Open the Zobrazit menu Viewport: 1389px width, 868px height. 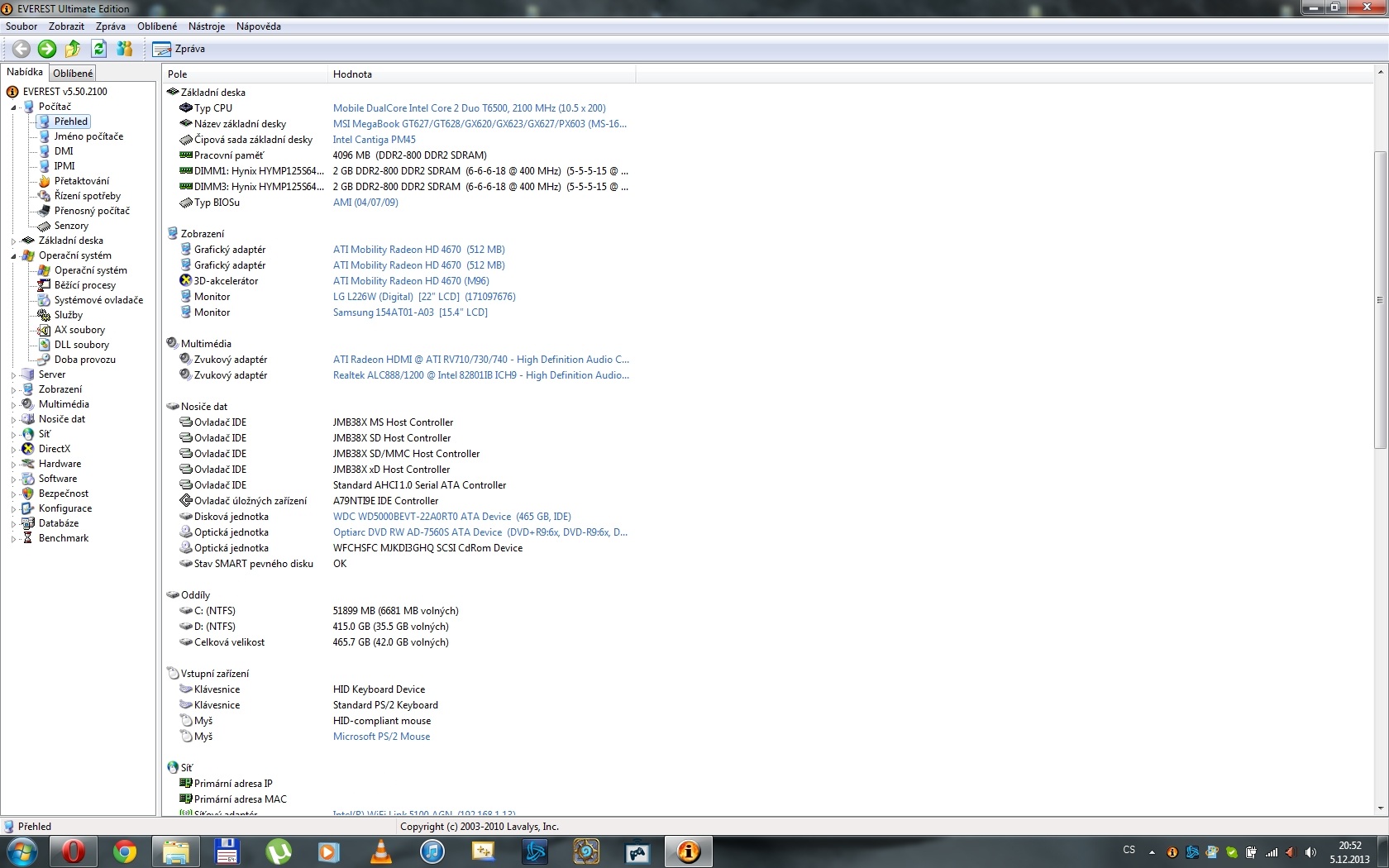pos(66,26)
